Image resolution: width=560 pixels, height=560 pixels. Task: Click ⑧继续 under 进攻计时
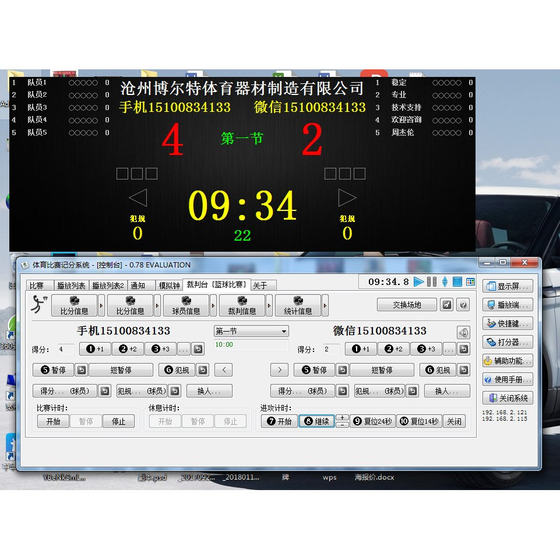[316, 421]
